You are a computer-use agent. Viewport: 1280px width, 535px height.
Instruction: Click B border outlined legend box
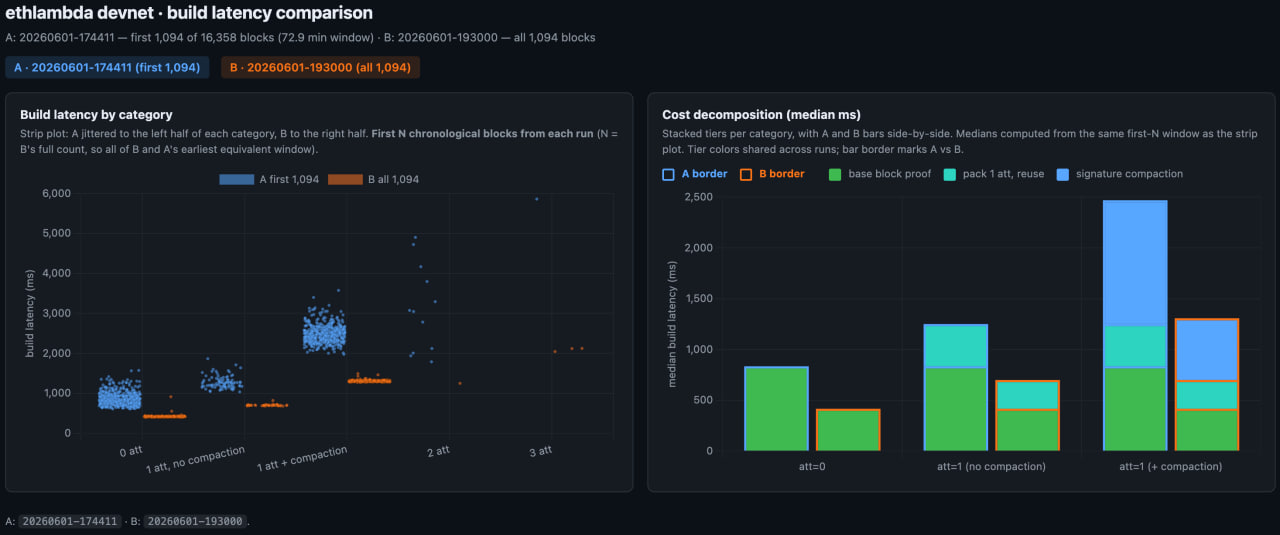tap(746, 174)
